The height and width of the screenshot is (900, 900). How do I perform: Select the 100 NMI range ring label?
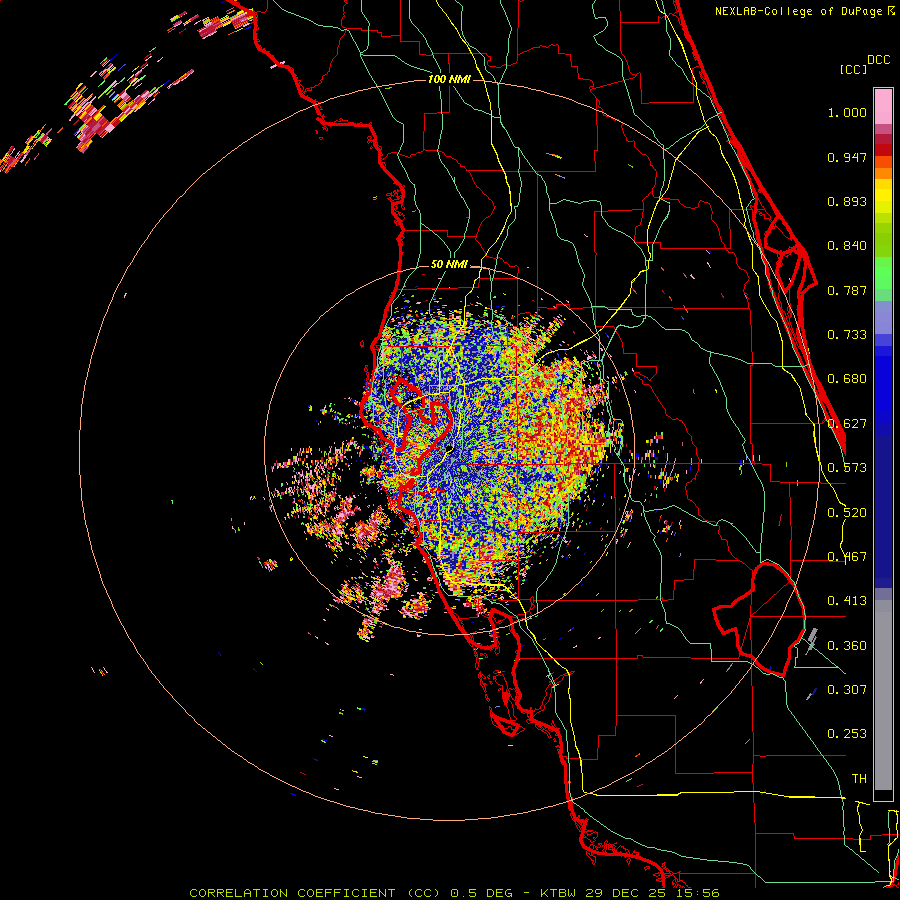tap(449, 79)
